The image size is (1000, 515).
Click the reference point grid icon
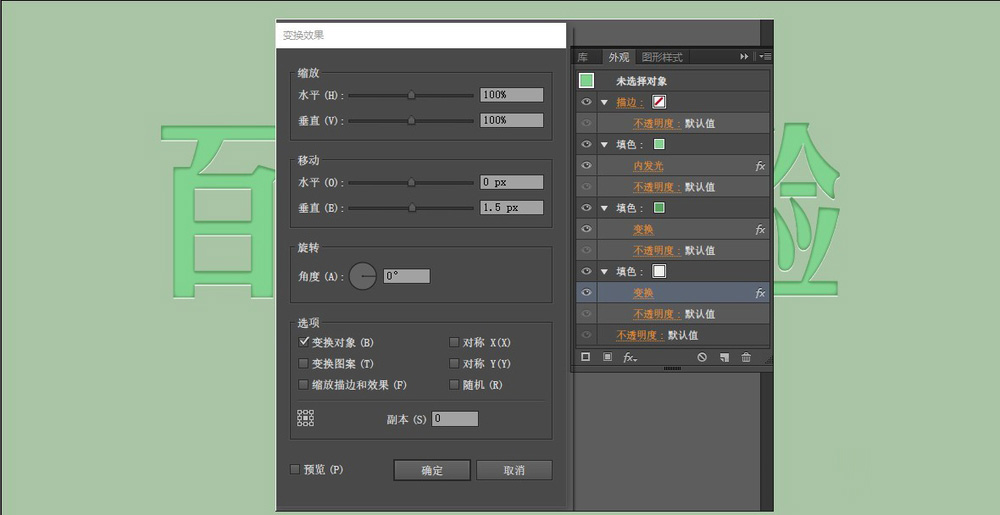[305, 418]
